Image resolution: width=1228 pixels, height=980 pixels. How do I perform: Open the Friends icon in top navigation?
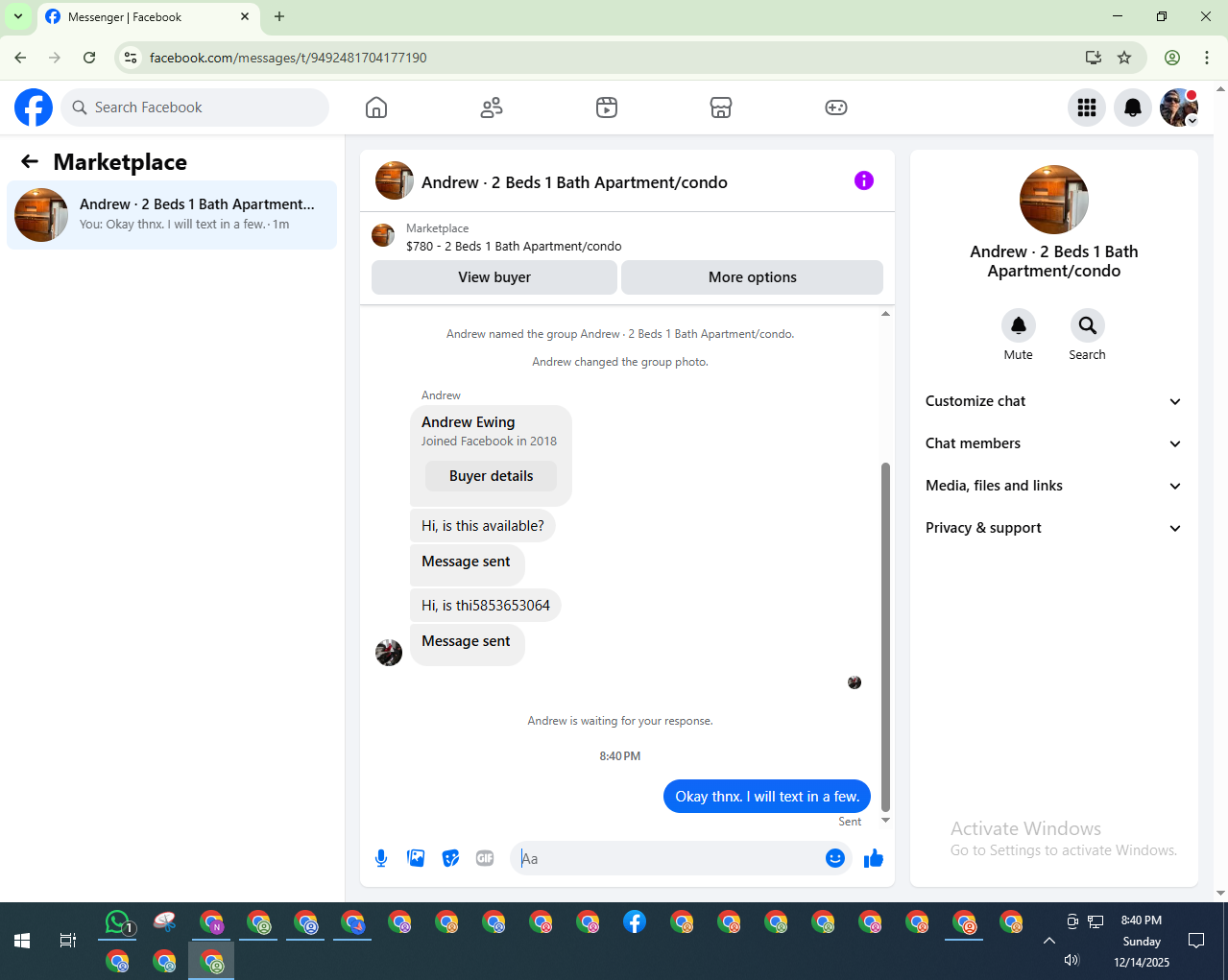click(x=492, y=108)
